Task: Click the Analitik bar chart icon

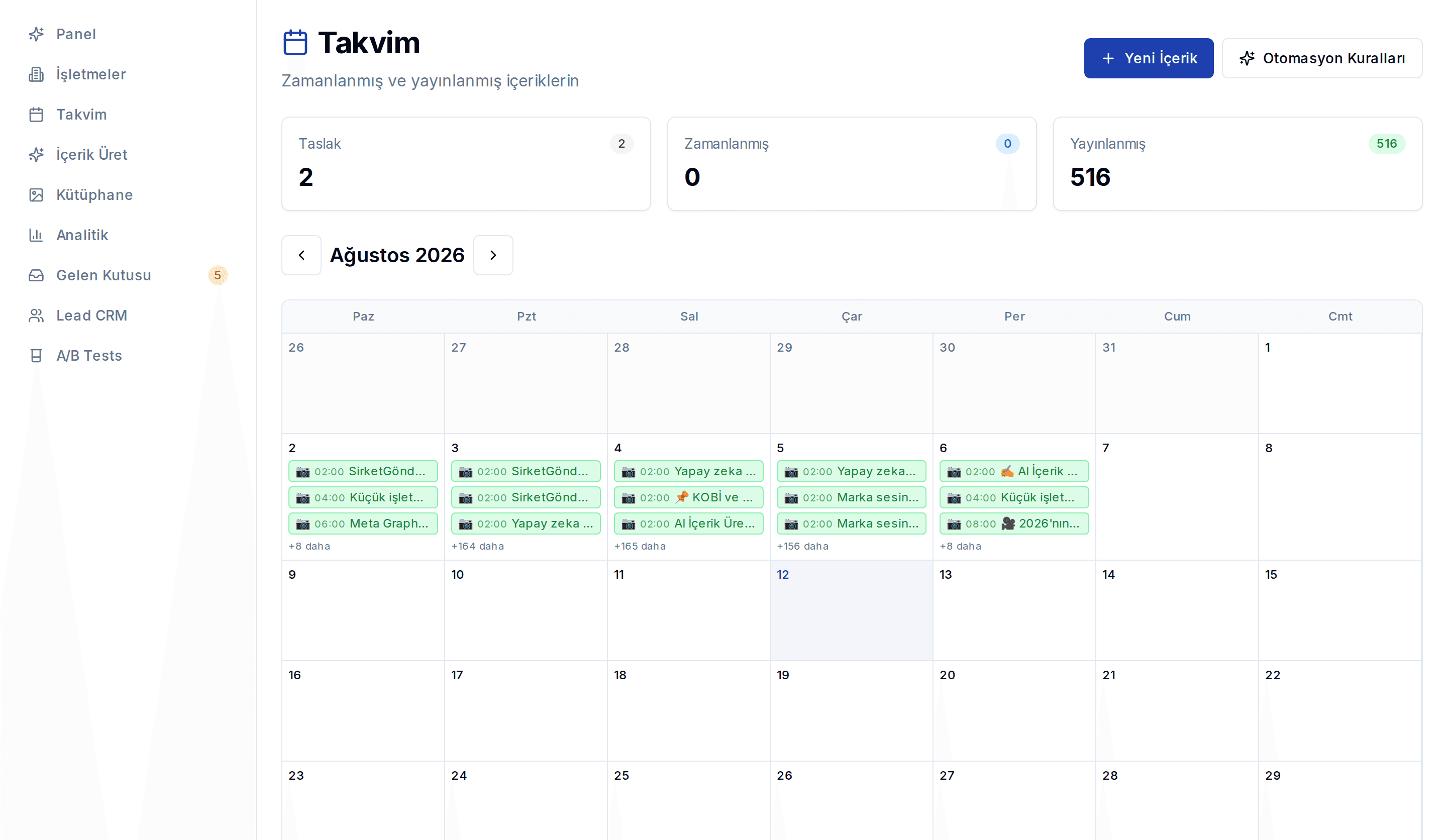Action: click(36, 235)
